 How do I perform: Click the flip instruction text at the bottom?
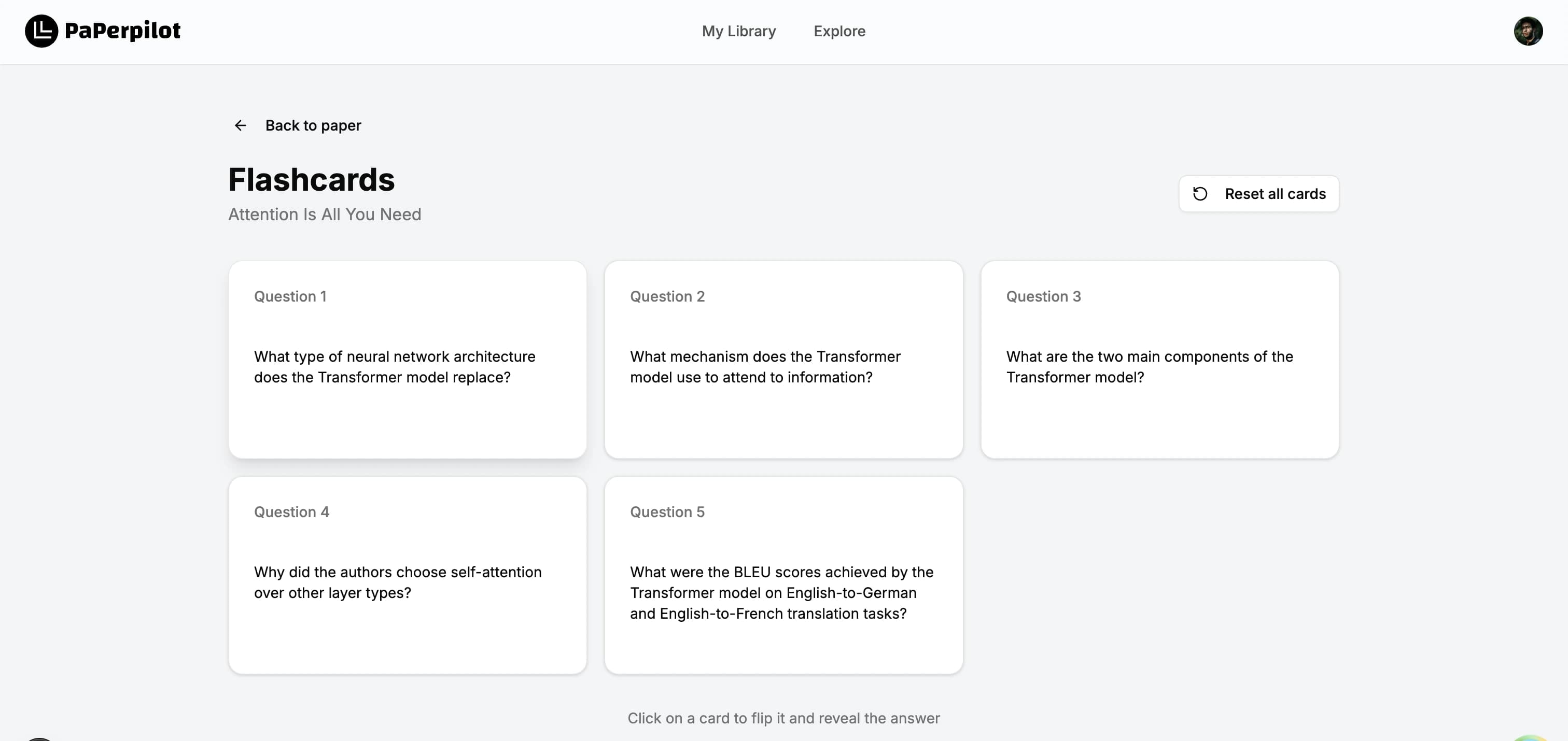pos(783,718)
